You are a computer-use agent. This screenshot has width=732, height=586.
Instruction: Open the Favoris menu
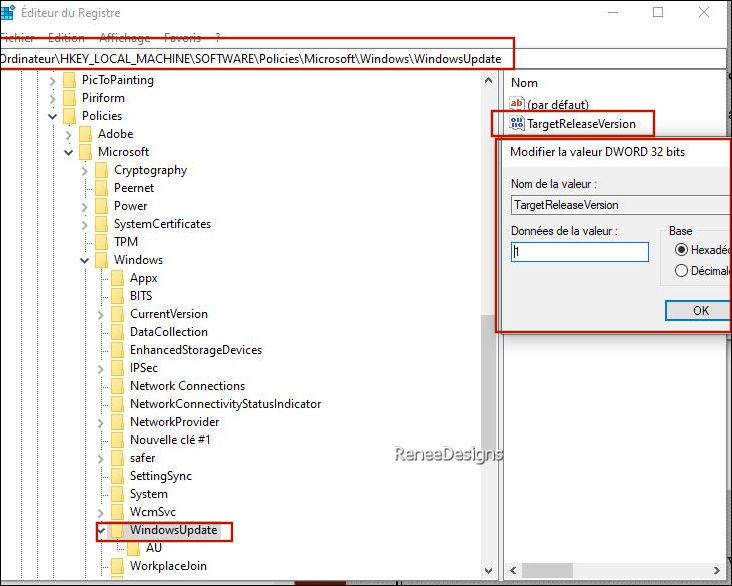[x=183, y=37]
